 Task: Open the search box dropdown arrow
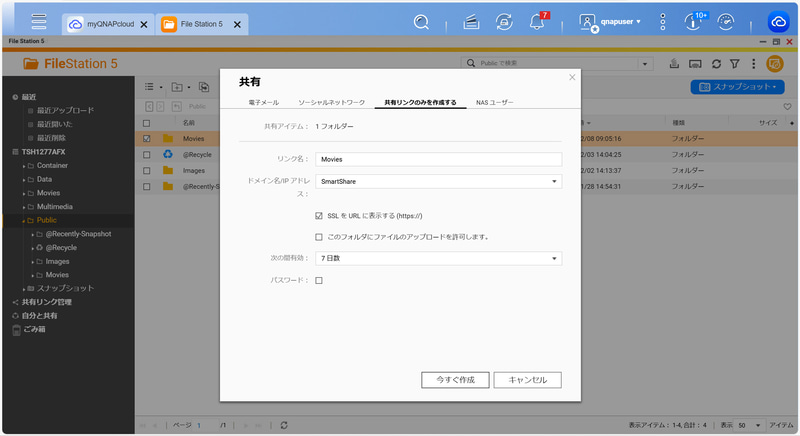coord(645,64)
